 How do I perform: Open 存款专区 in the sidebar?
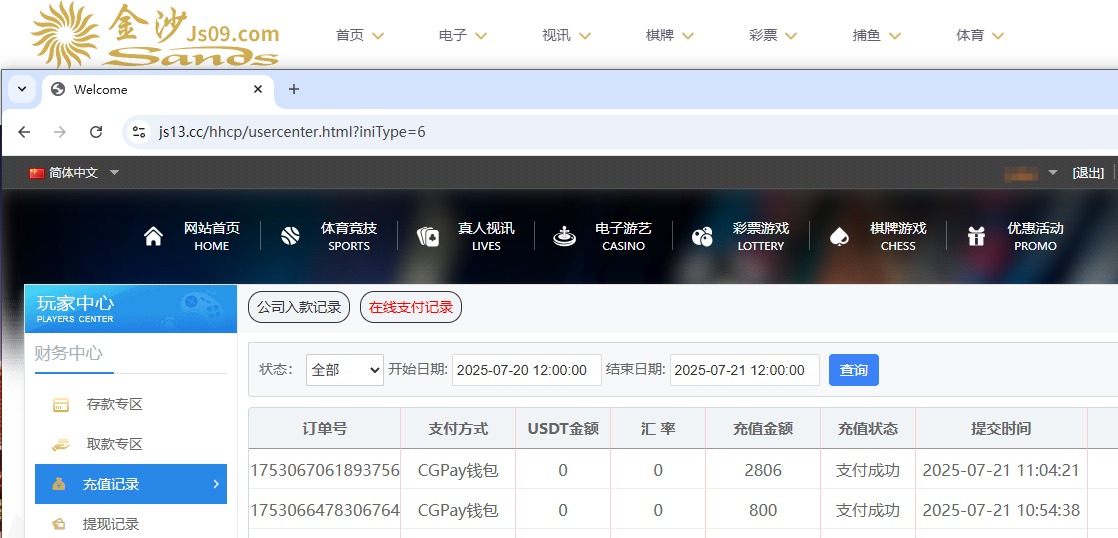[114, 405]
